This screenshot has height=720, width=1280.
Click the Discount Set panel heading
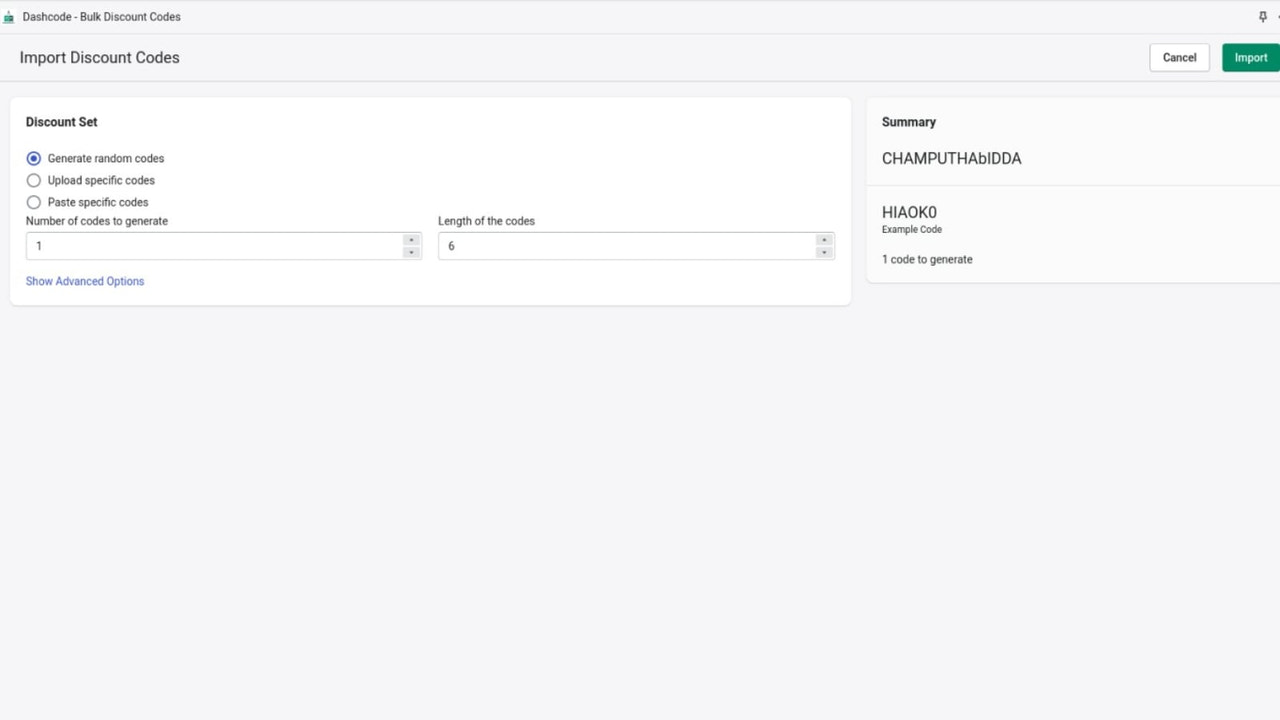[61, 121]
